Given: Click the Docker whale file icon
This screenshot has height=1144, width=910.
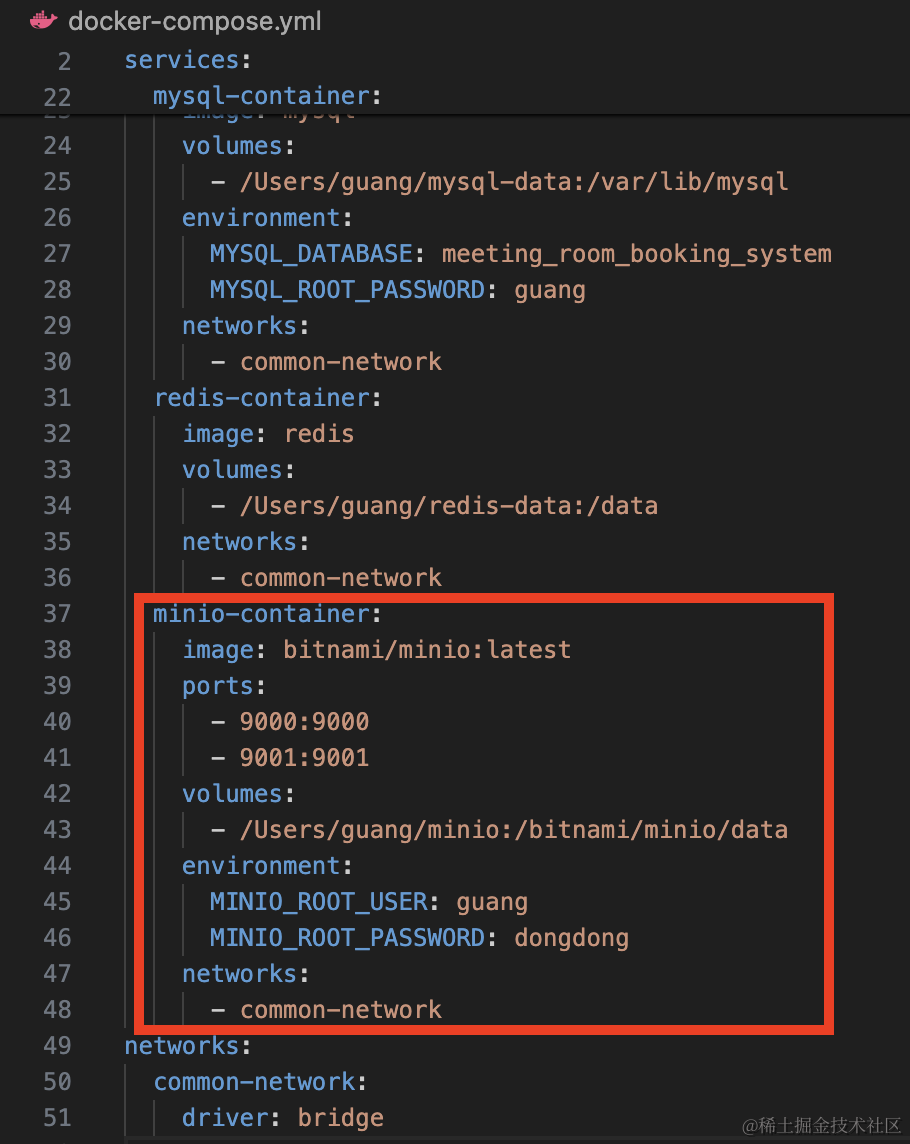Looking at the screenshot, I should [x=43, y=20].
